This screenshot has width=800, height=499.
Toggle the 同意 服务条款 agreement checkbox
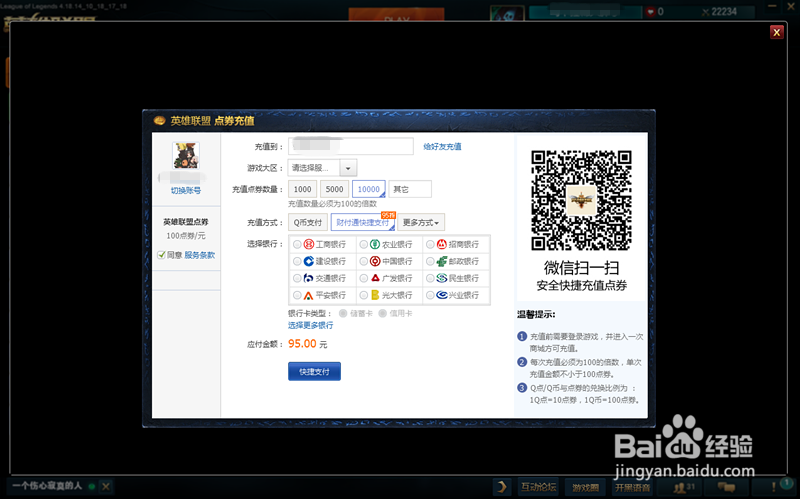point(161,255)
